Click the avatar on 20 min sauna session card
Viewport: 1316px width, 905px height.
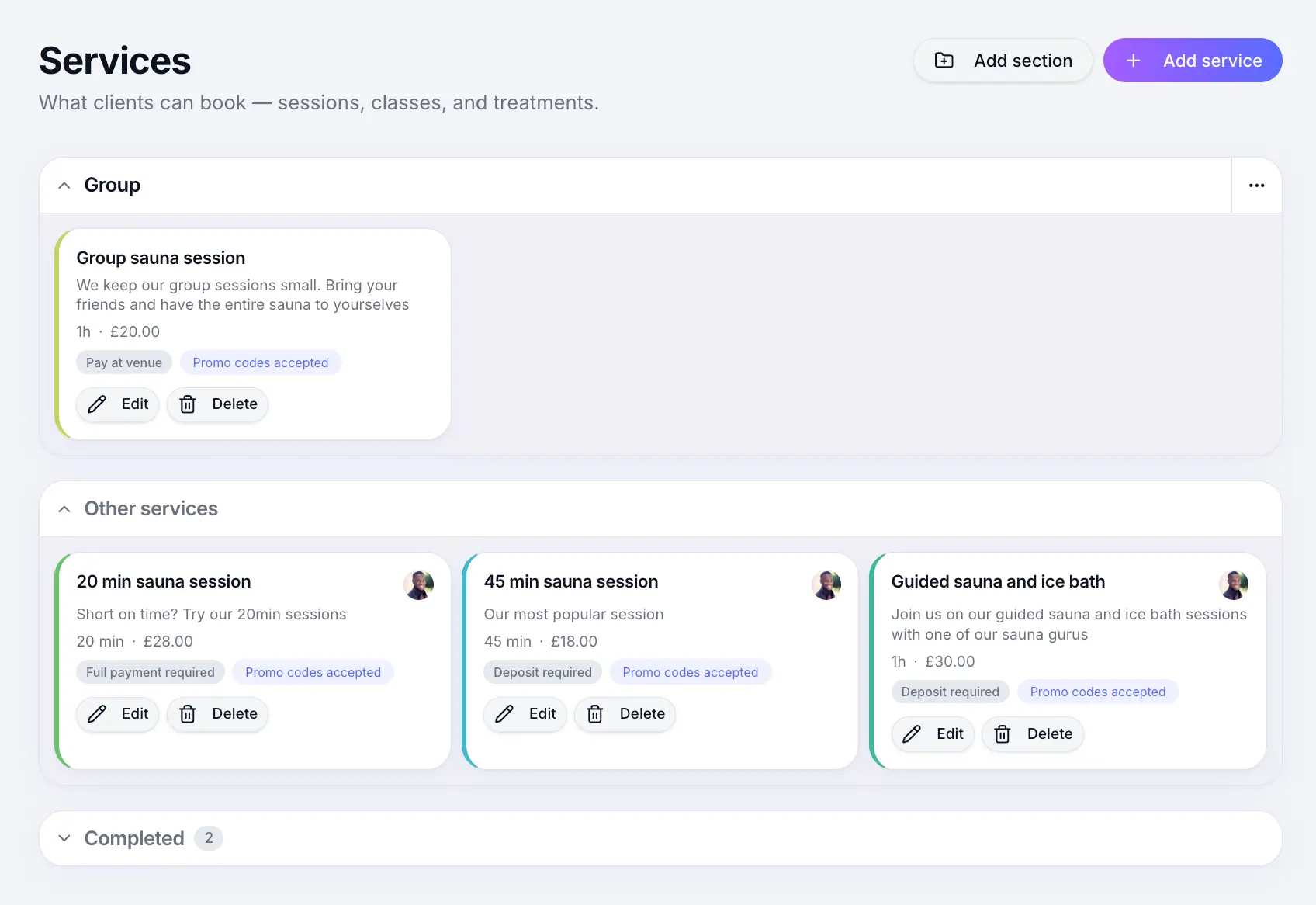(419, 585)
